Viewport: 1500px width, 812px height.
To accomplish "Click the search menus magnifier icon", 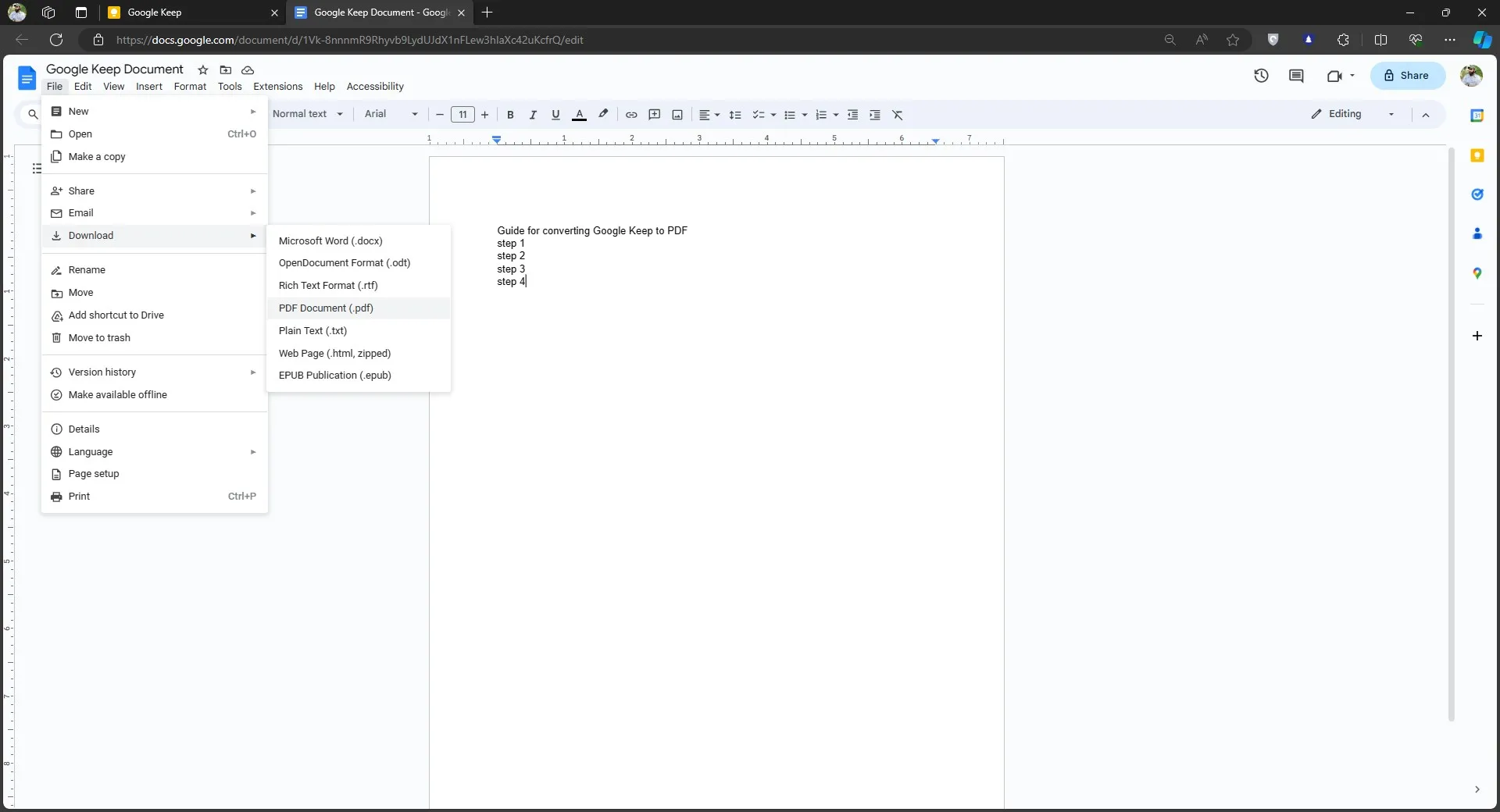I will [33, 115].
